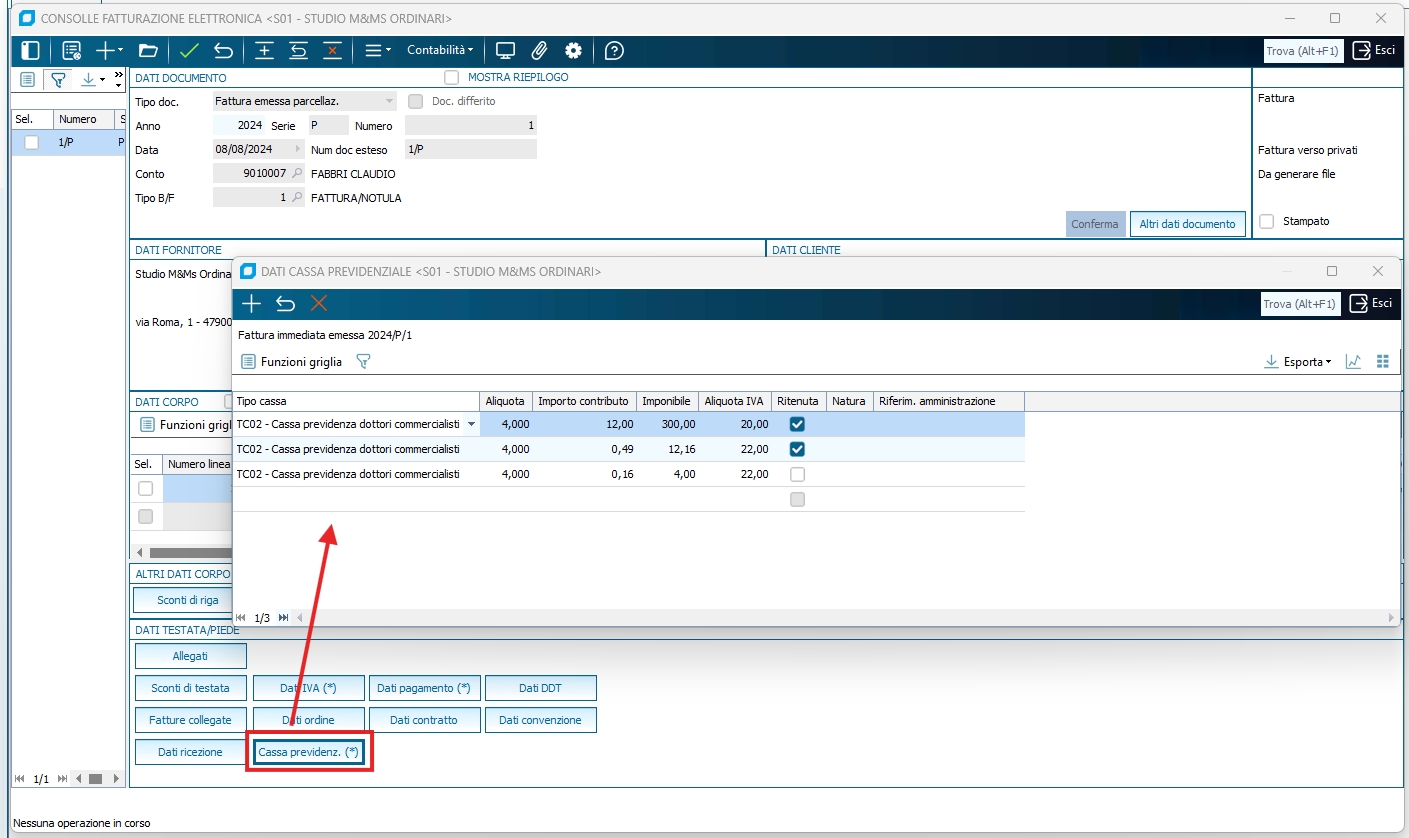1409x838 pixels.
Task: Click the delete row icon with red X
Action: [x=332, y=51]
